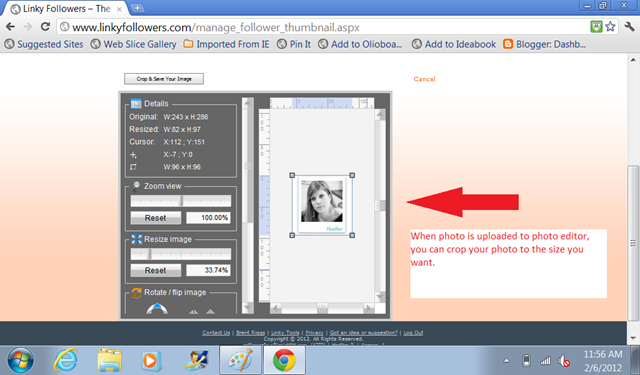Click the canvas horizontal scrollbar left arrow
This screenshot has width=640, height=375.
[276, 308]
